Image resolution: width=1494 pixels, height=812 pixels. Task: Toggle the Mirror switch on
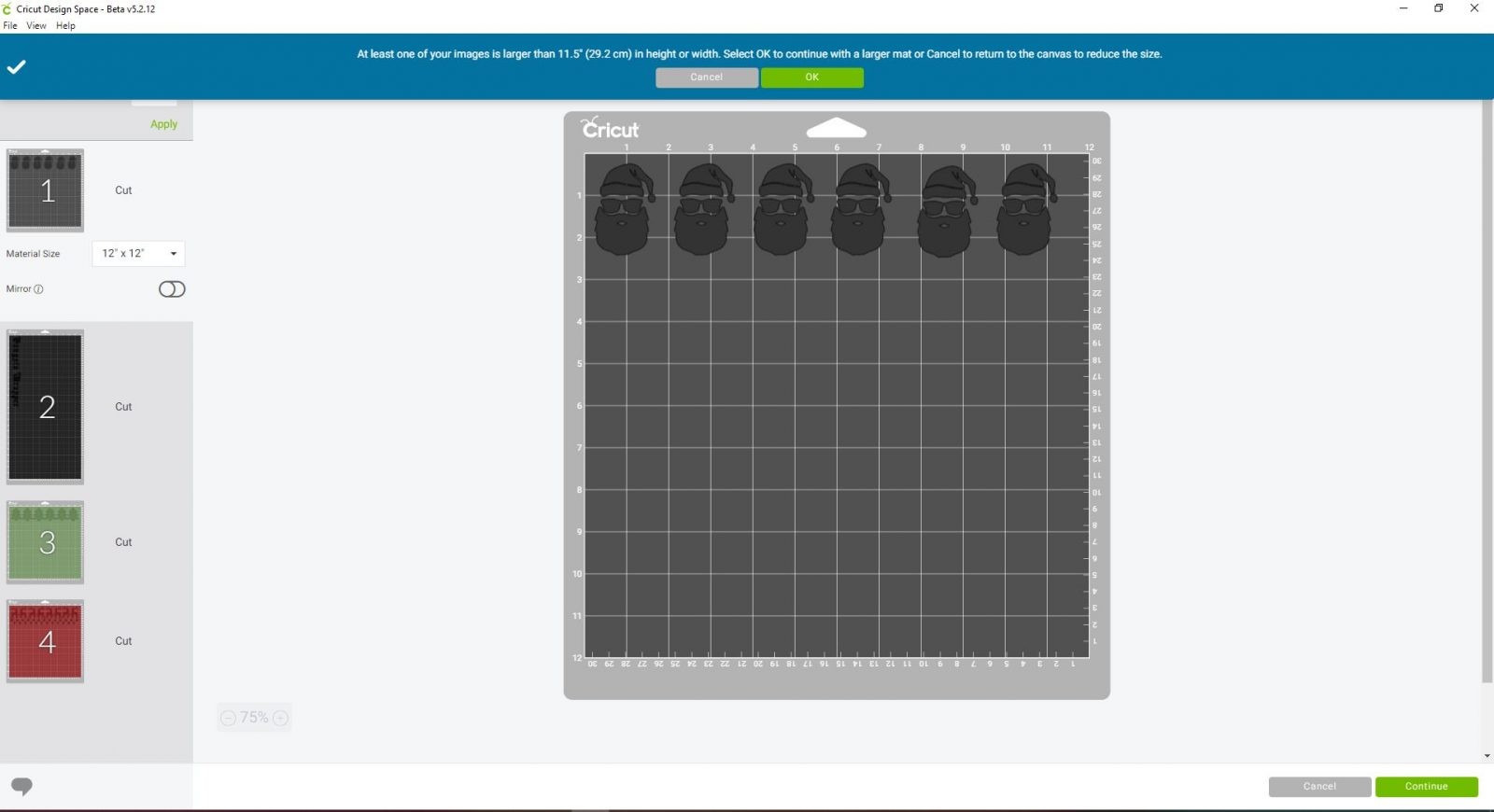tap(172, 289)
